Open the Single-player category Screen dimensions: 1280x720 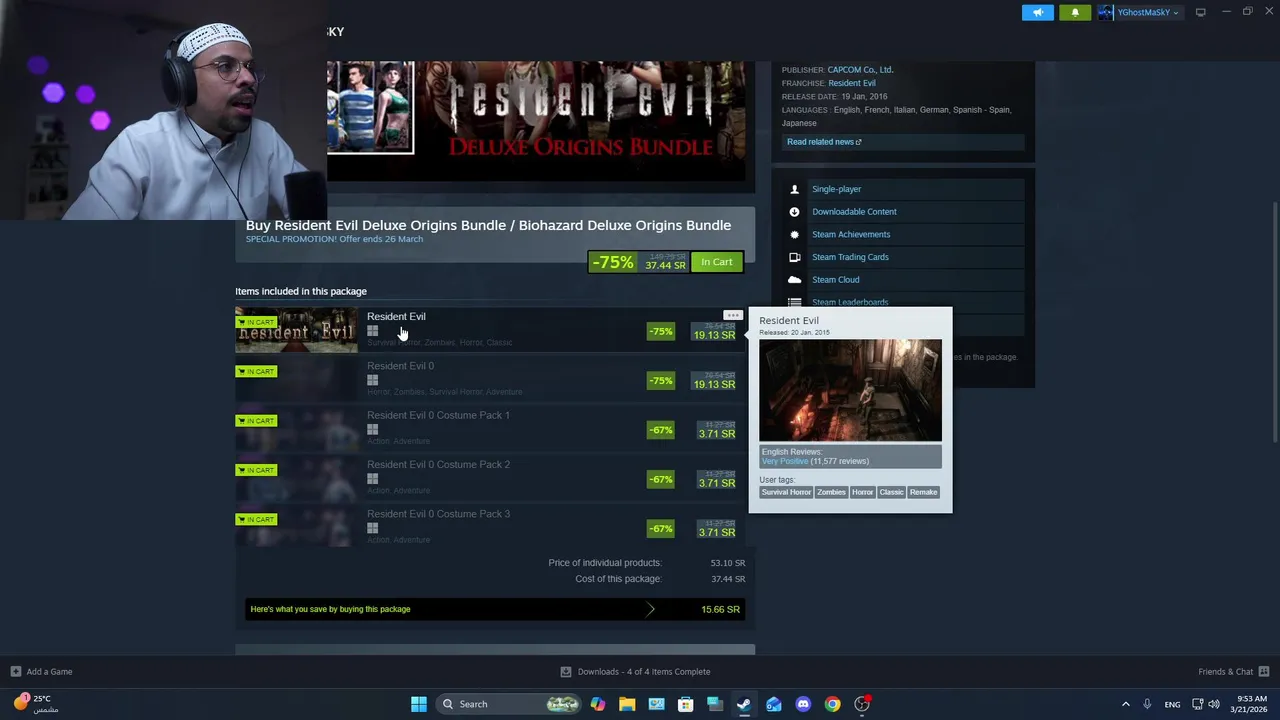pyautogui.click(x=836, y=189)
